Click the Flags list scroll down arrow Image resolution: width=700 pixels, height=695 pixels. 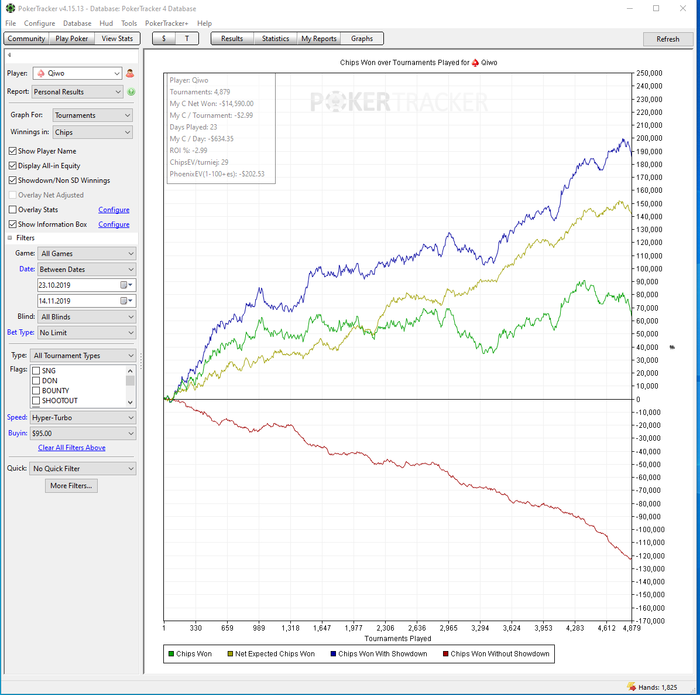pyautogui.click(x=130, y=402)
